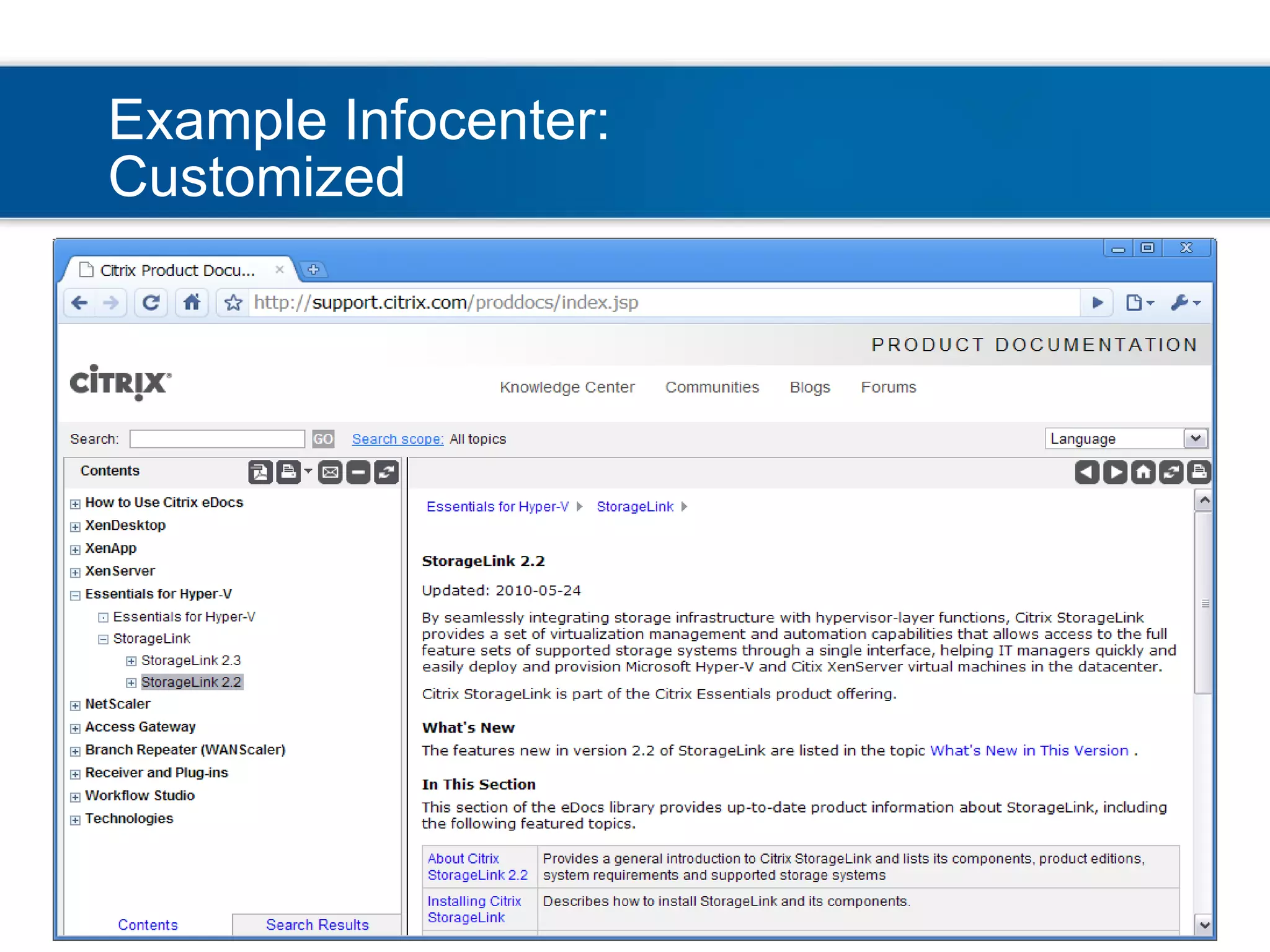This screenshot has width=1270, height=952.
Task: Click the topic pane scrollbar thumb
Action: point(1204,602)
